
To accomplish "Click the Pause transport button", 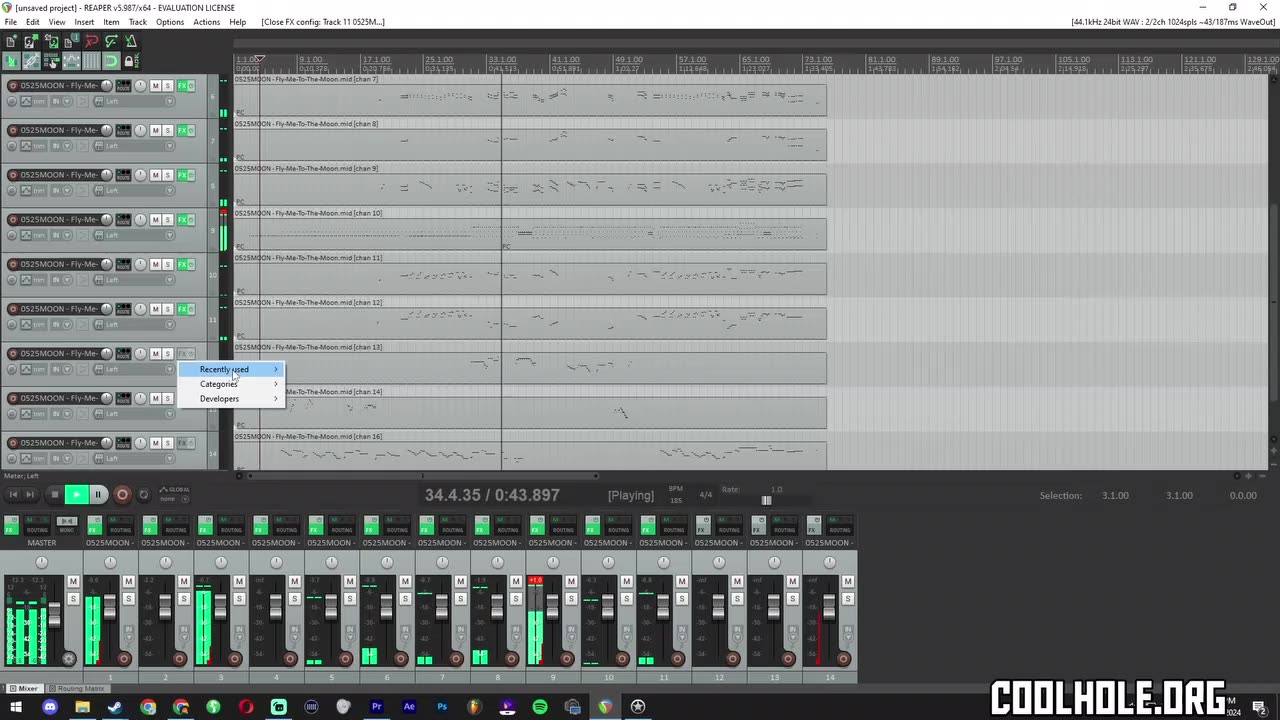I will point(98,494).
